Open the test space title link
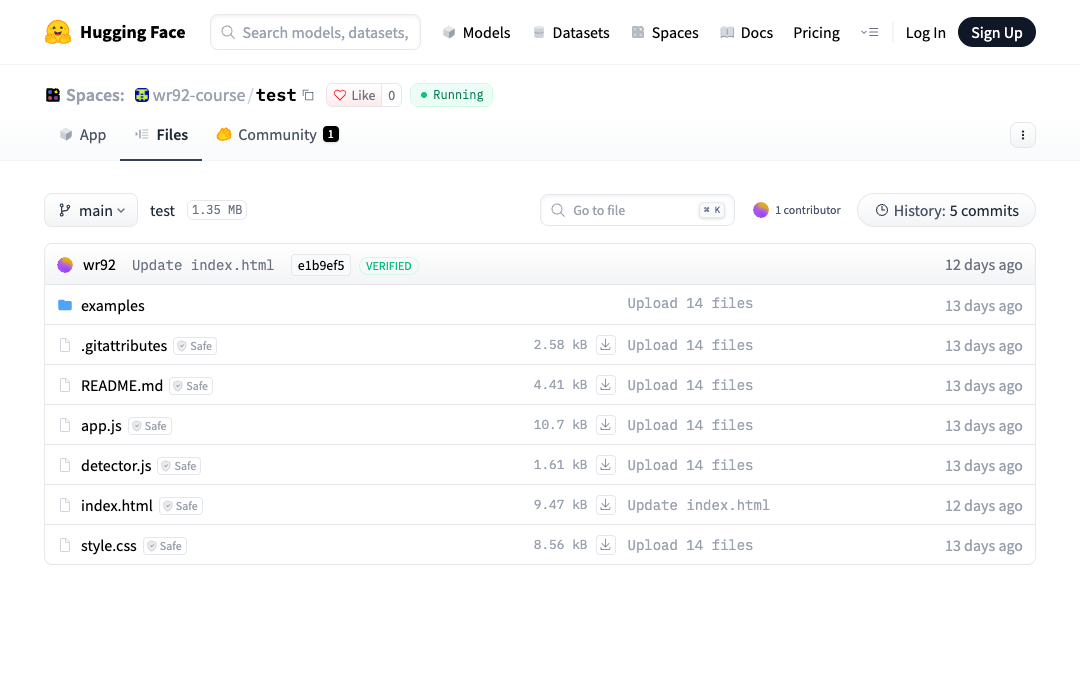This screenshot has width=1080, height=700. 276,95
